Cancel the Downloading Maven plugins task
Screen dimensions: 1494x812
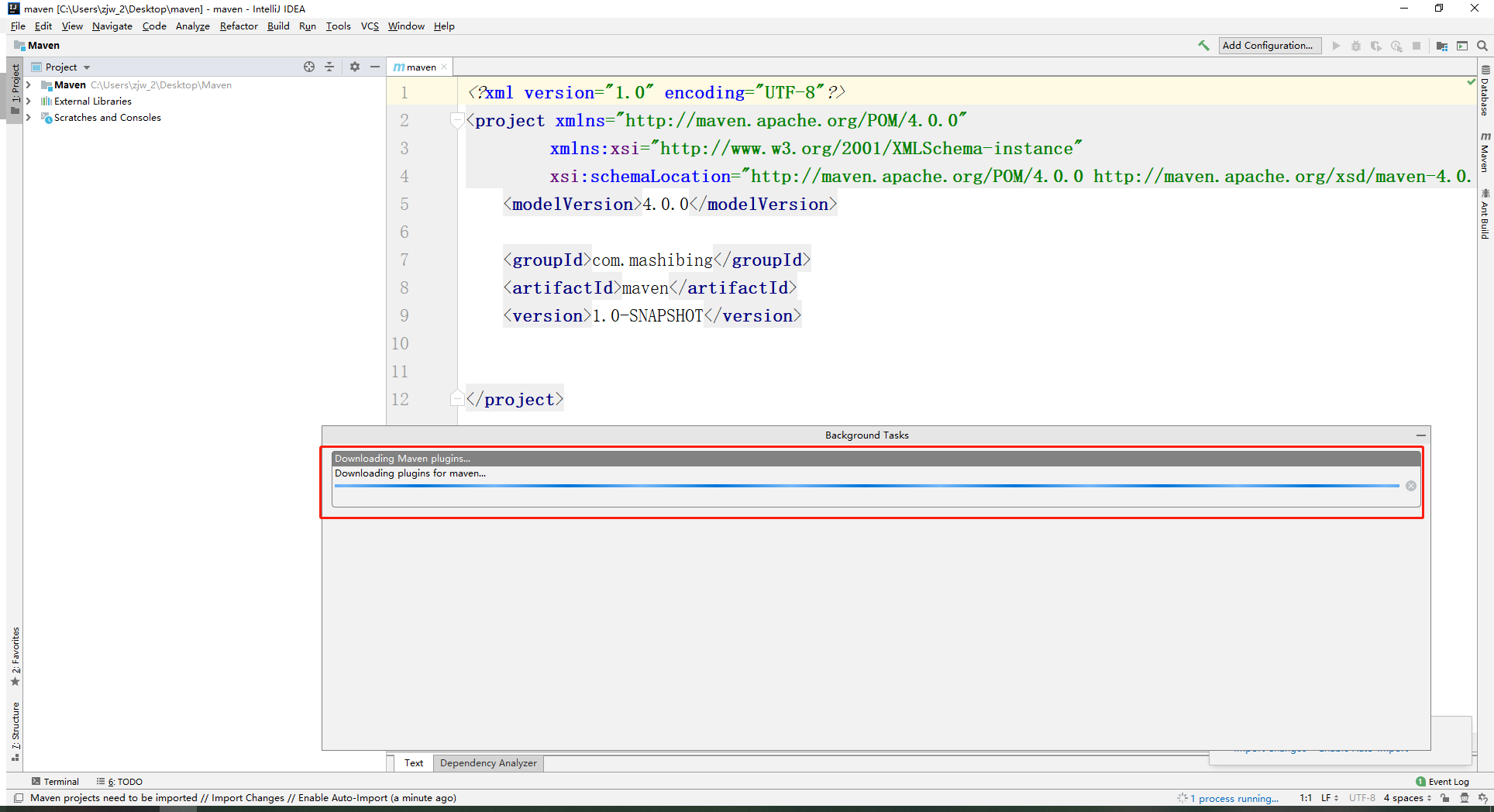click(x=1410, y=486)
